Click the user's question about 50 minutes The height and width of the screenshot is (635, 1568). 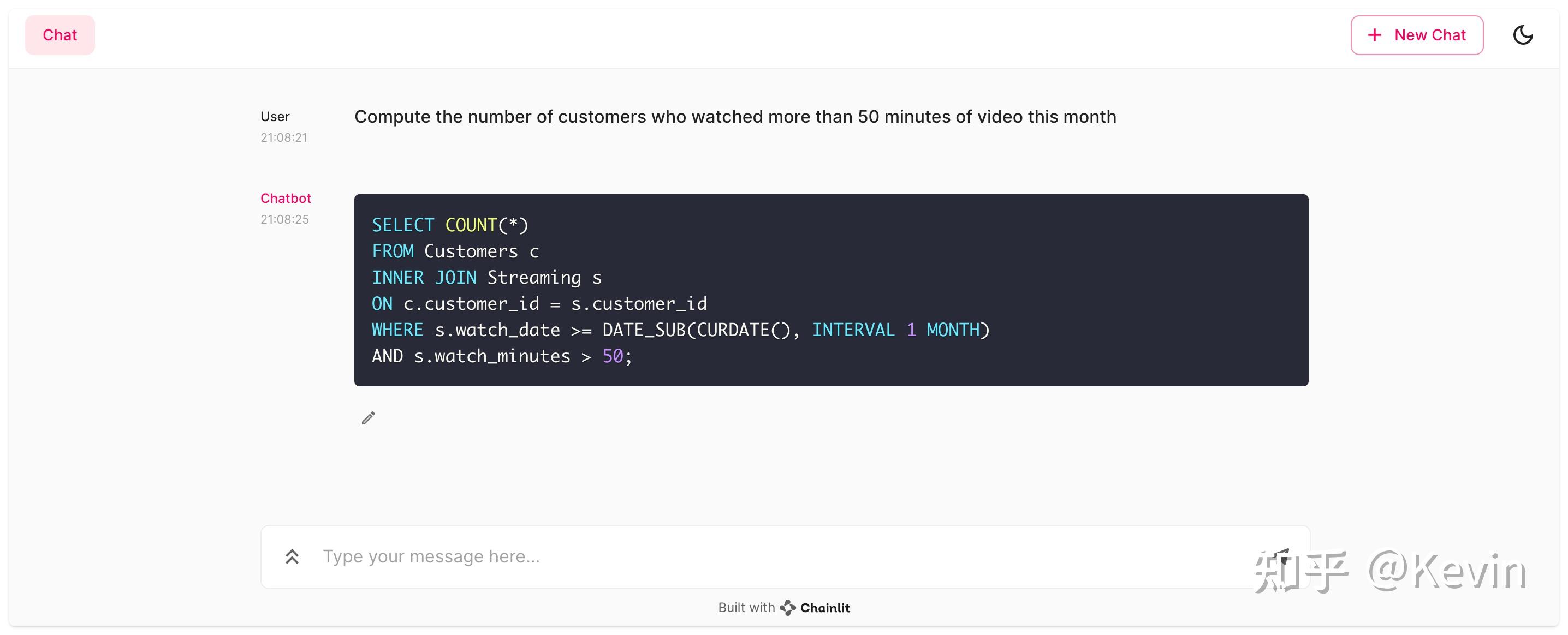pos(735,117)
